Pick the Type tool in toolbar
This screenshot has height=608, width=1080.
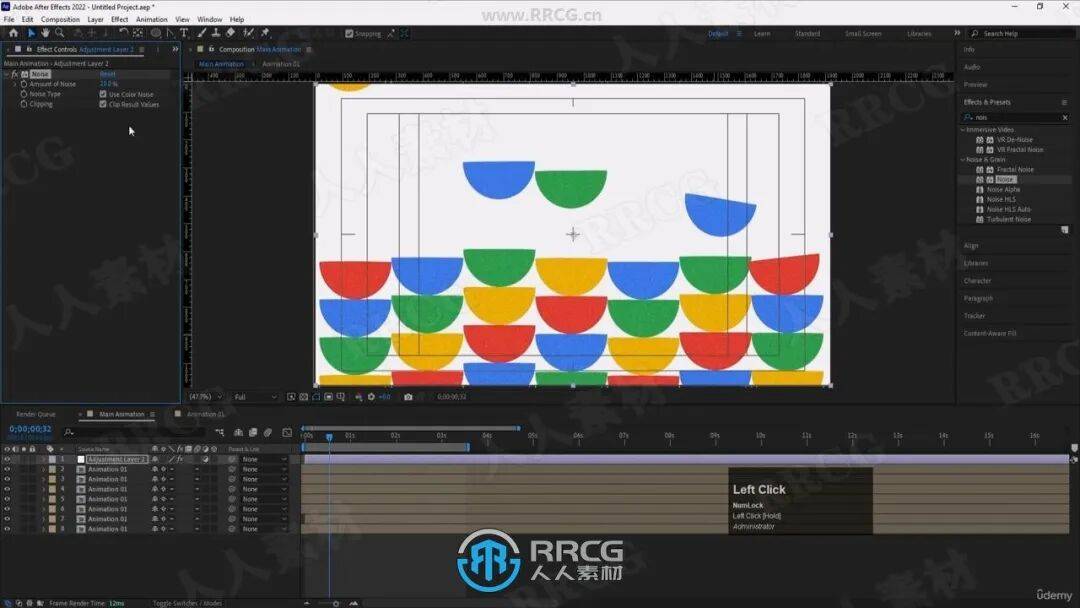[184, 33]
